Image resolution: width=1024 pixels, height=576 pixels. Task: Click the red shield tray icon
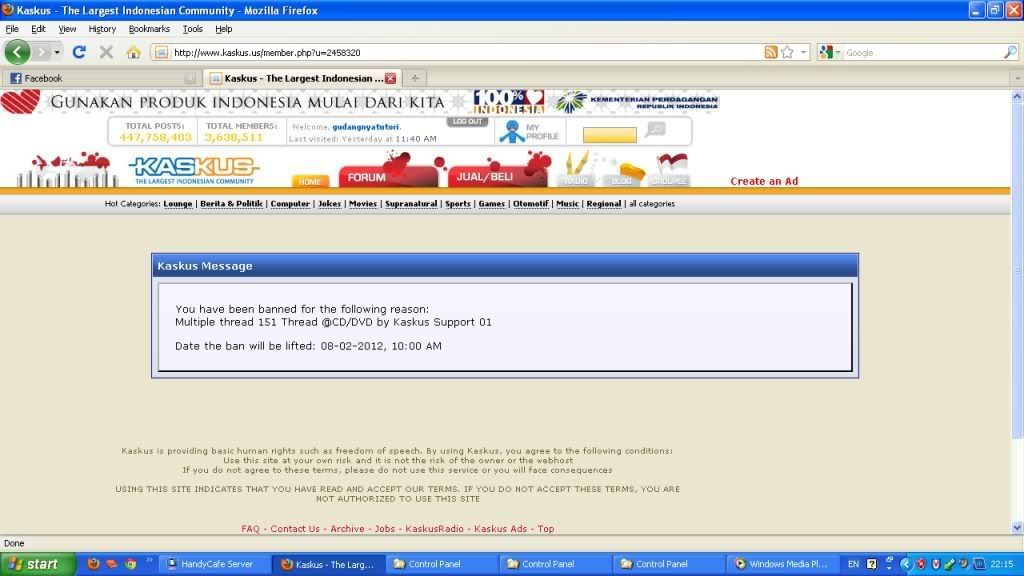pyautogui.click(x=921, y=564)
